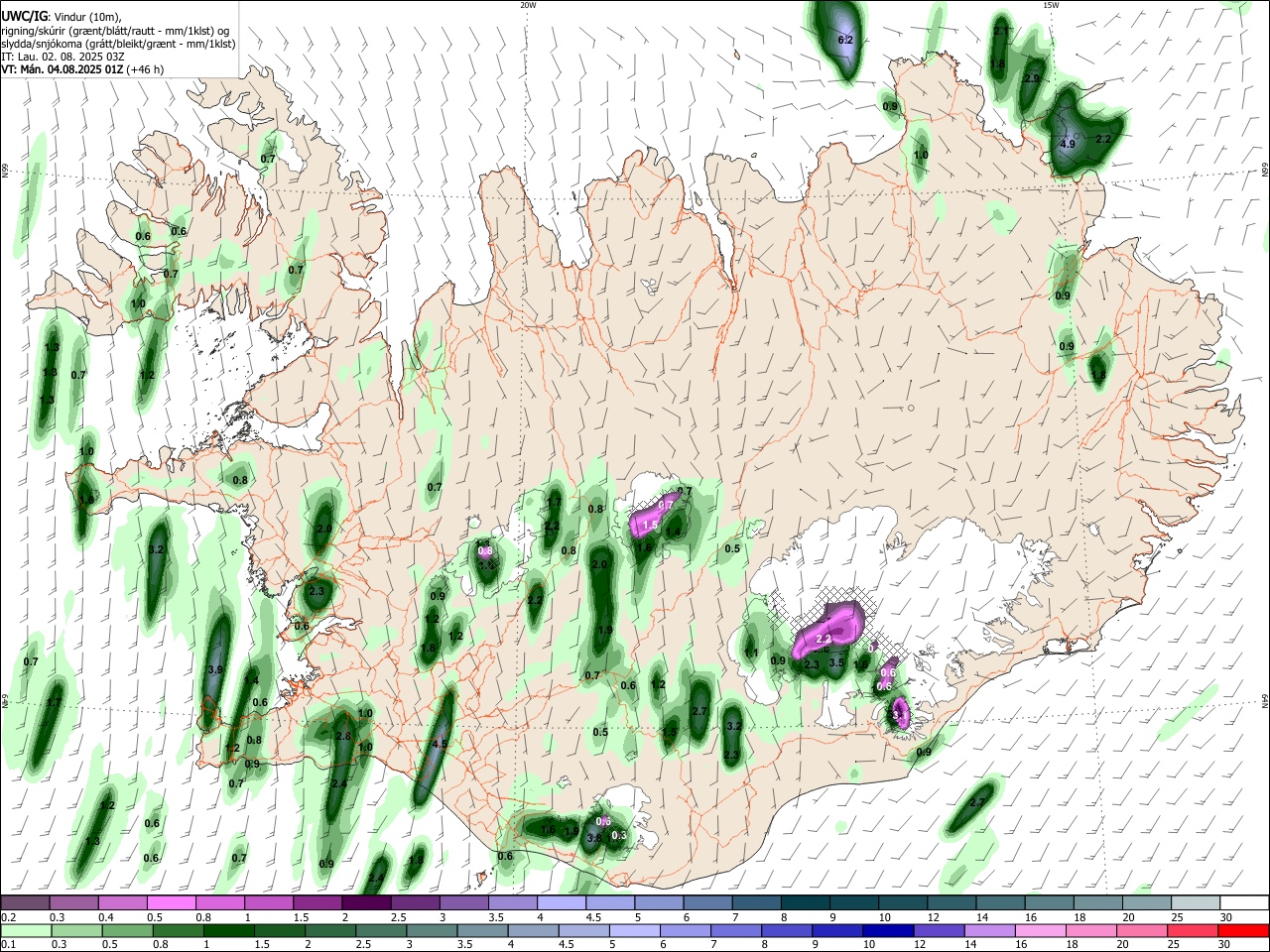Click the 2.8 precipitation value on the map

point(344,736)
